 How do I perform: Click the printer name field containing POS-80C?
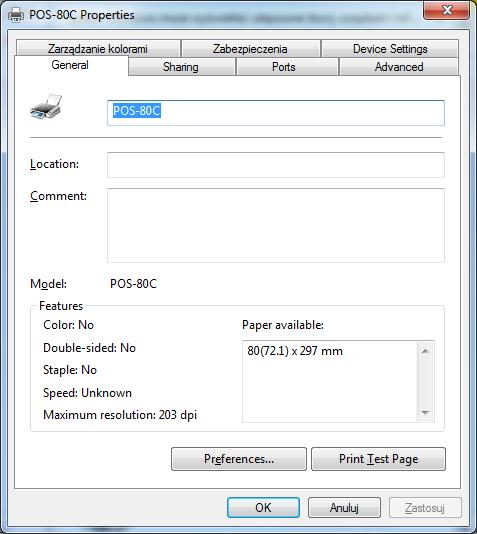click(x=276, y=113)
